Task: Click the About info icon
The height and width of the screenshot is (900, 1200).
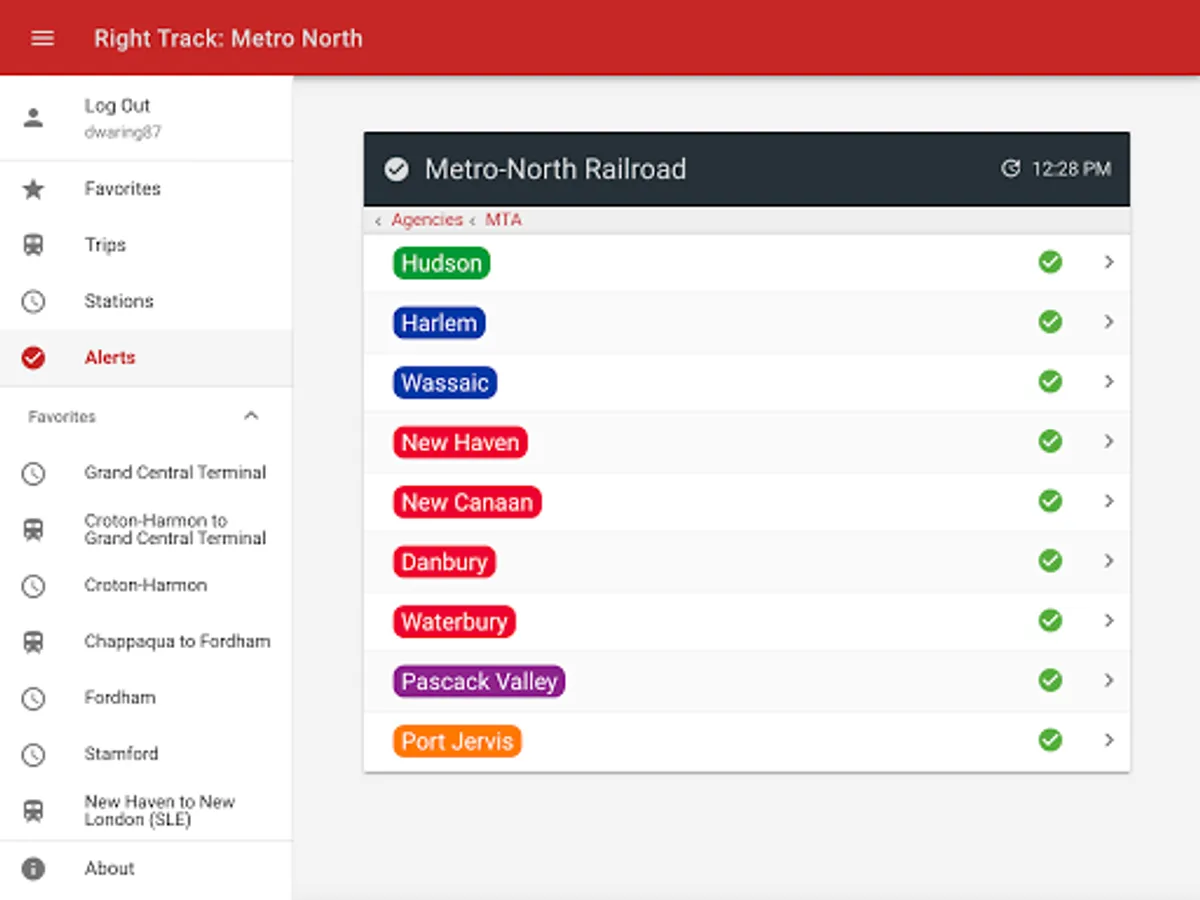Action: coord(34,868)
